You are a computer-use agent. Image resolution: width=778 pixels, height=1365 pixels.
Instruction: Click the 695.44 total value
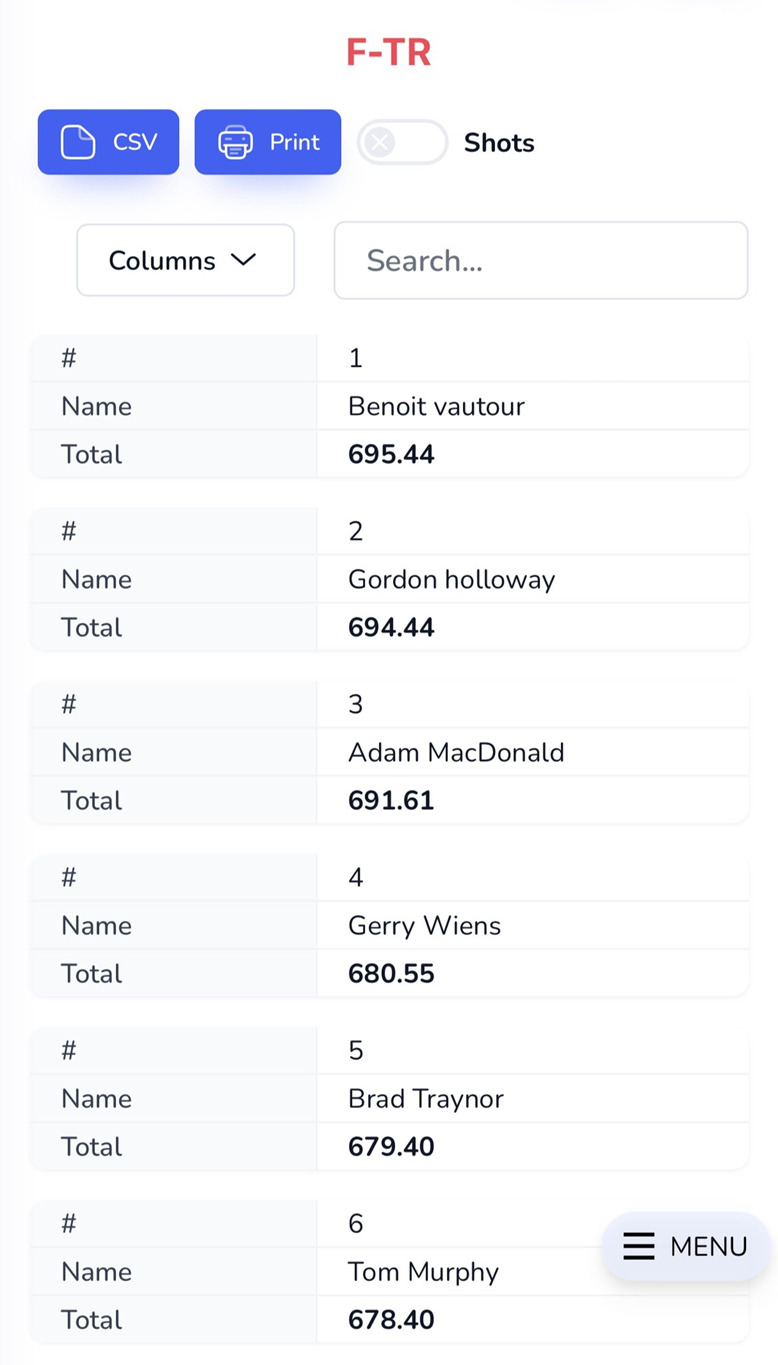(x=391, y=454)
